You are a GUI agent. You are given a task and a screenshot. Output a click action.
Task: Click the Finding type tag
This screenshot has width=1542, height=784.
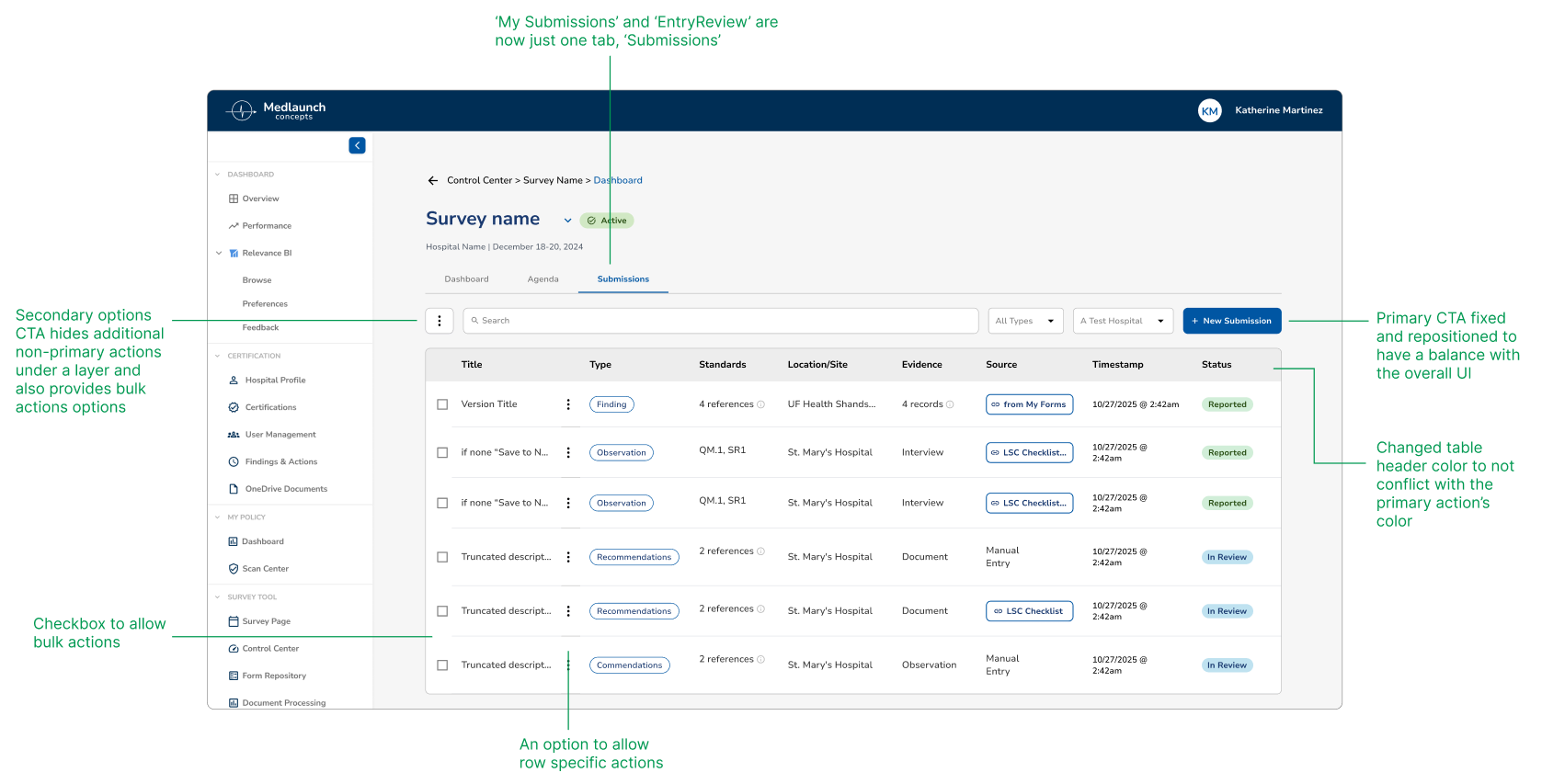611,404
